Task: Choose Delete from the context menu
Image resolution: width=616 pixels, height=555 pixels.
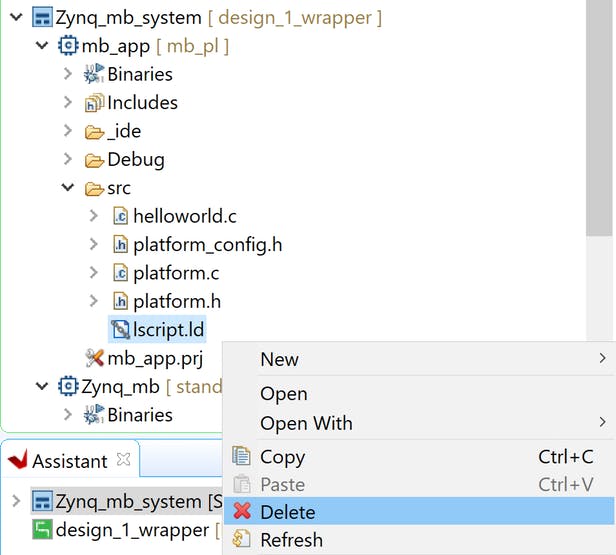Action: (288, 512)
